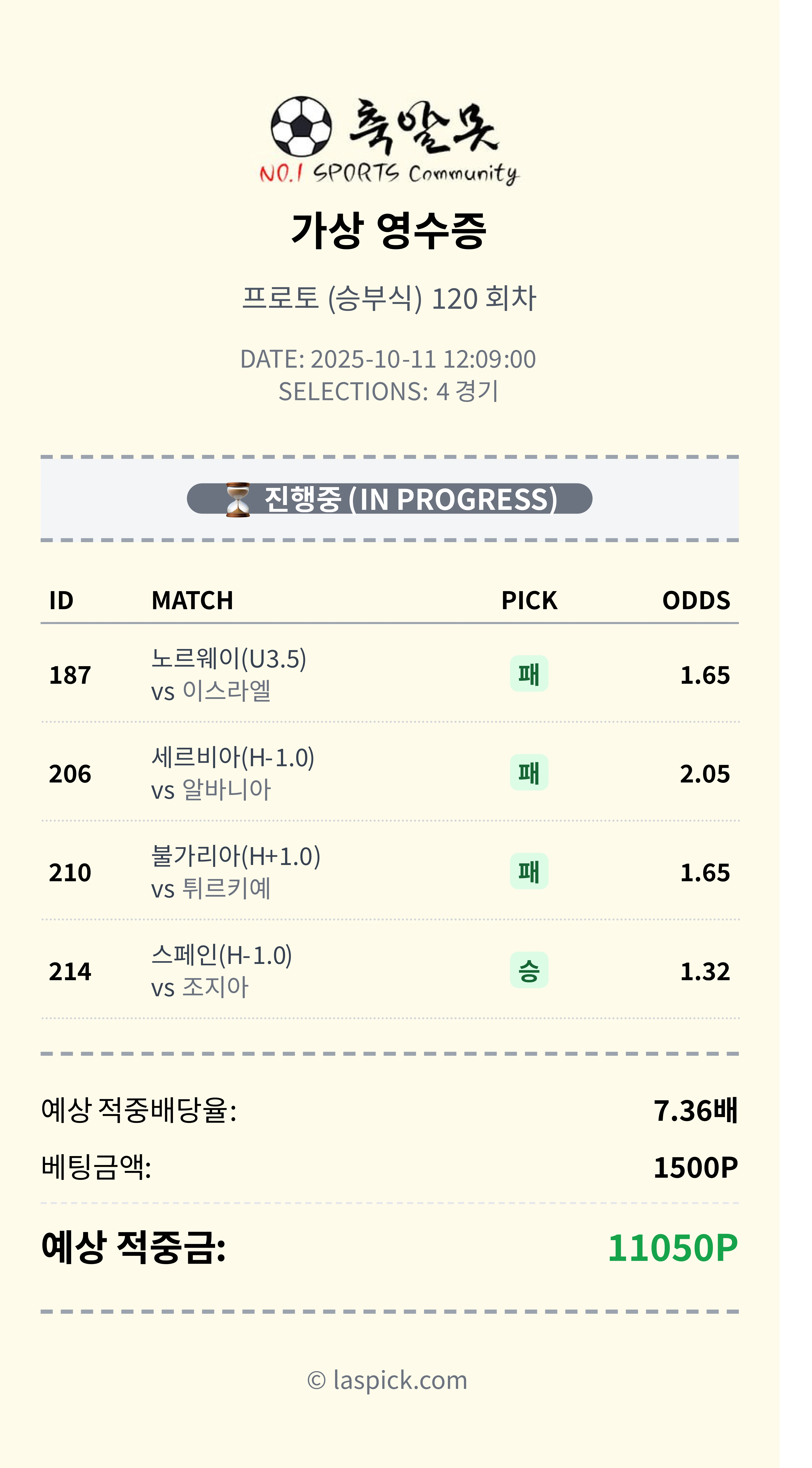Click the 패 pick badge for 세르비아 match
Viewport: 812px width, 1468px height.
[x=529, y=773]
